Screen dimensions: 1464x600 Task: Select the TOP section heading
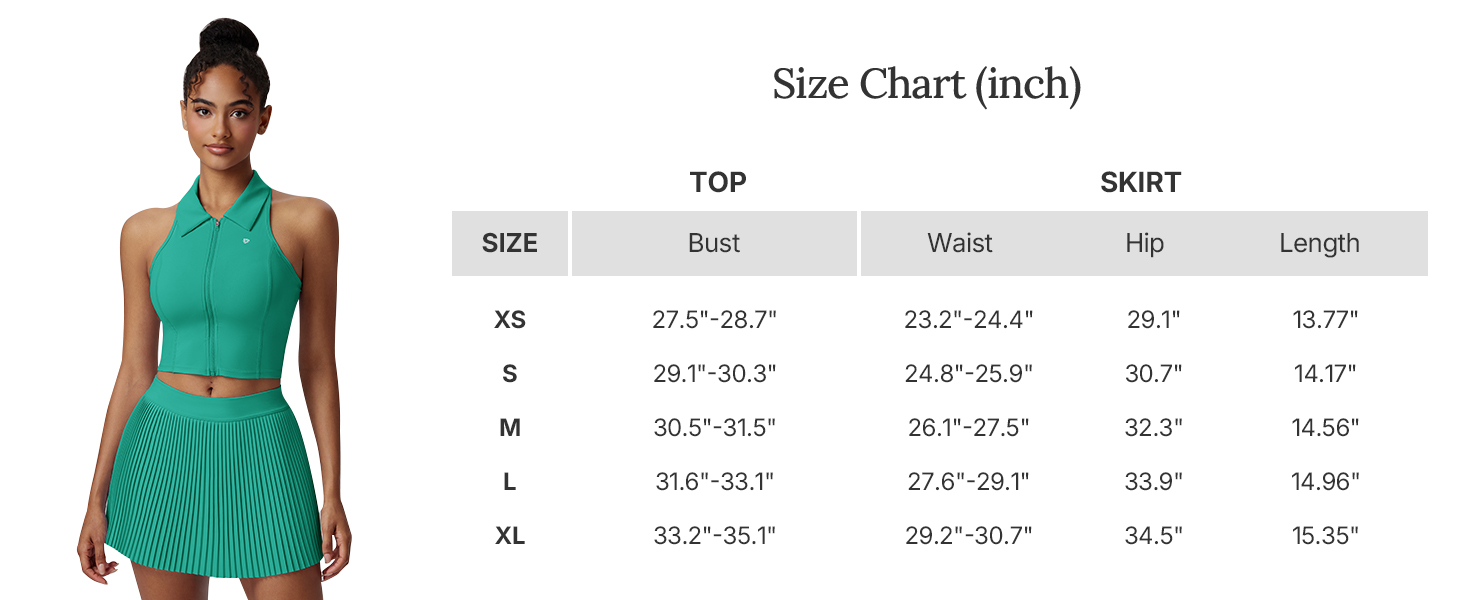click(x=717, y=183)
